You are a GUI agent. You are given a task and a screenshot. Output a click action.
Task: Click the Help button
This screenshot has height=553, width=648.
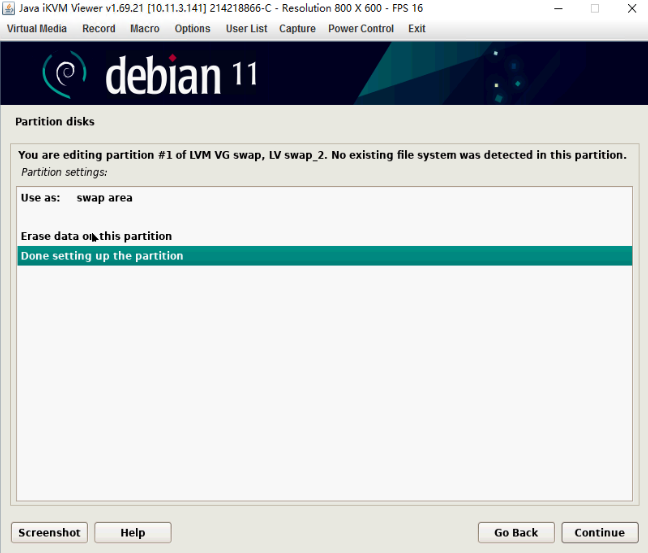133,532
